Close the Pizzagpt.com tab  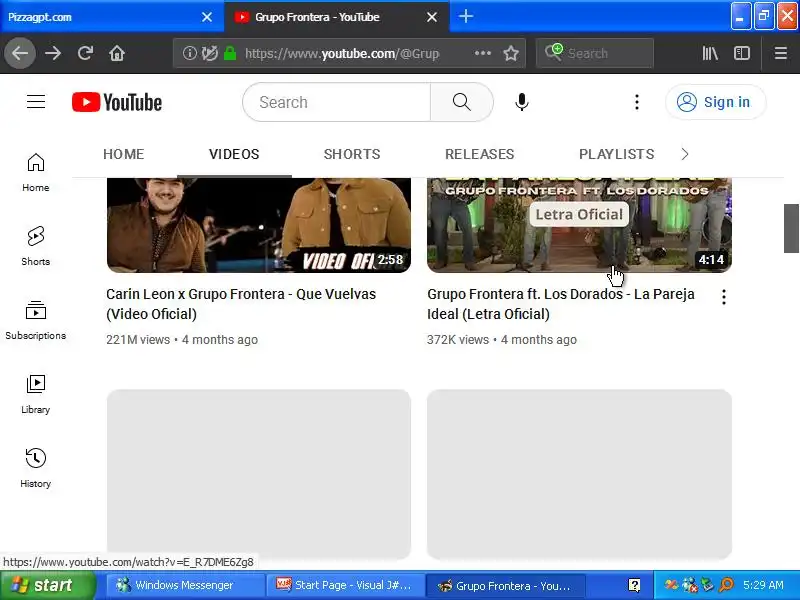(207, 17)
